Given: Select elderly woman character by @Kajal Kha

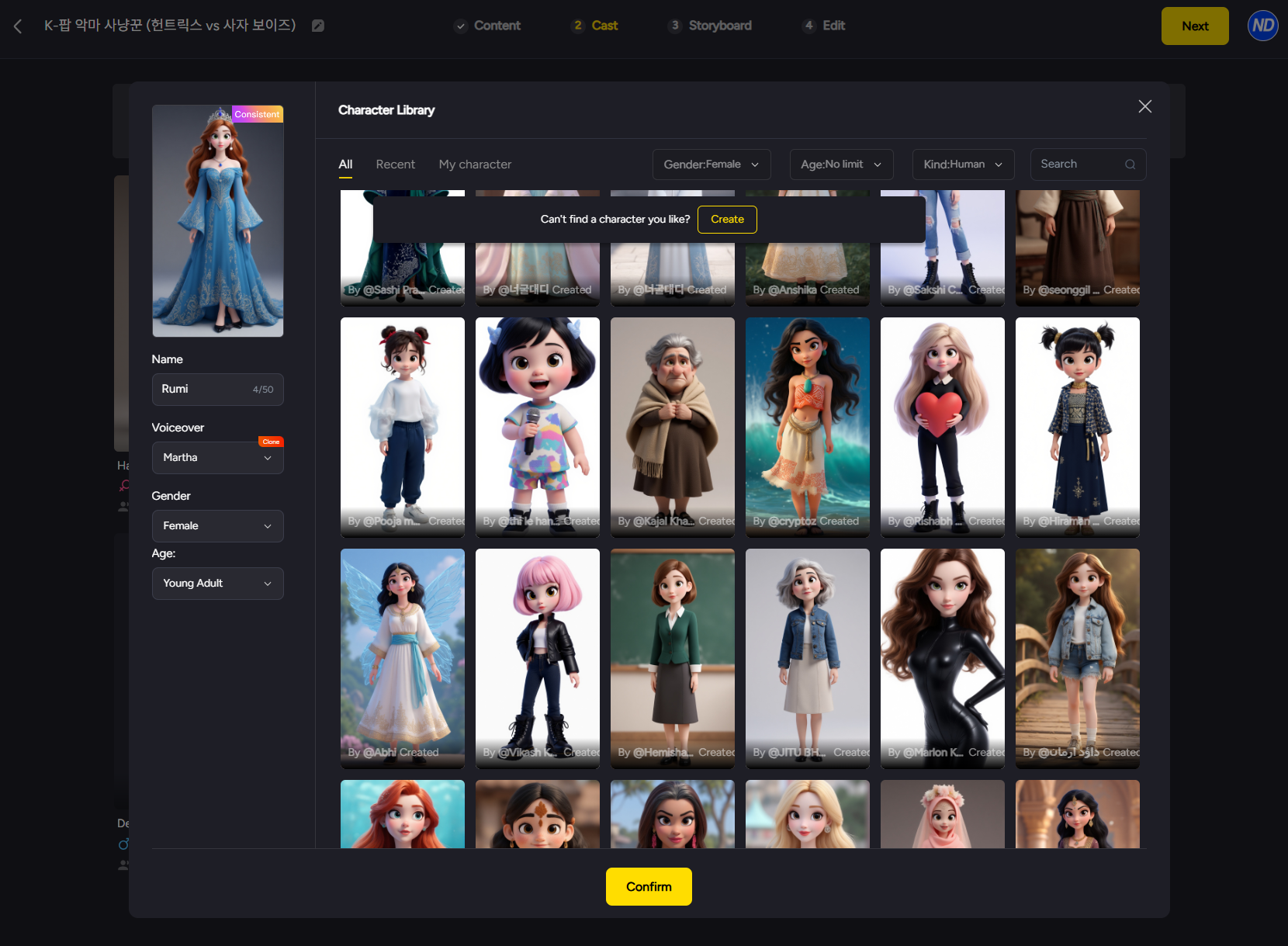Looking at the screenshot, I should pyautogui.click(x=673, y=428).
